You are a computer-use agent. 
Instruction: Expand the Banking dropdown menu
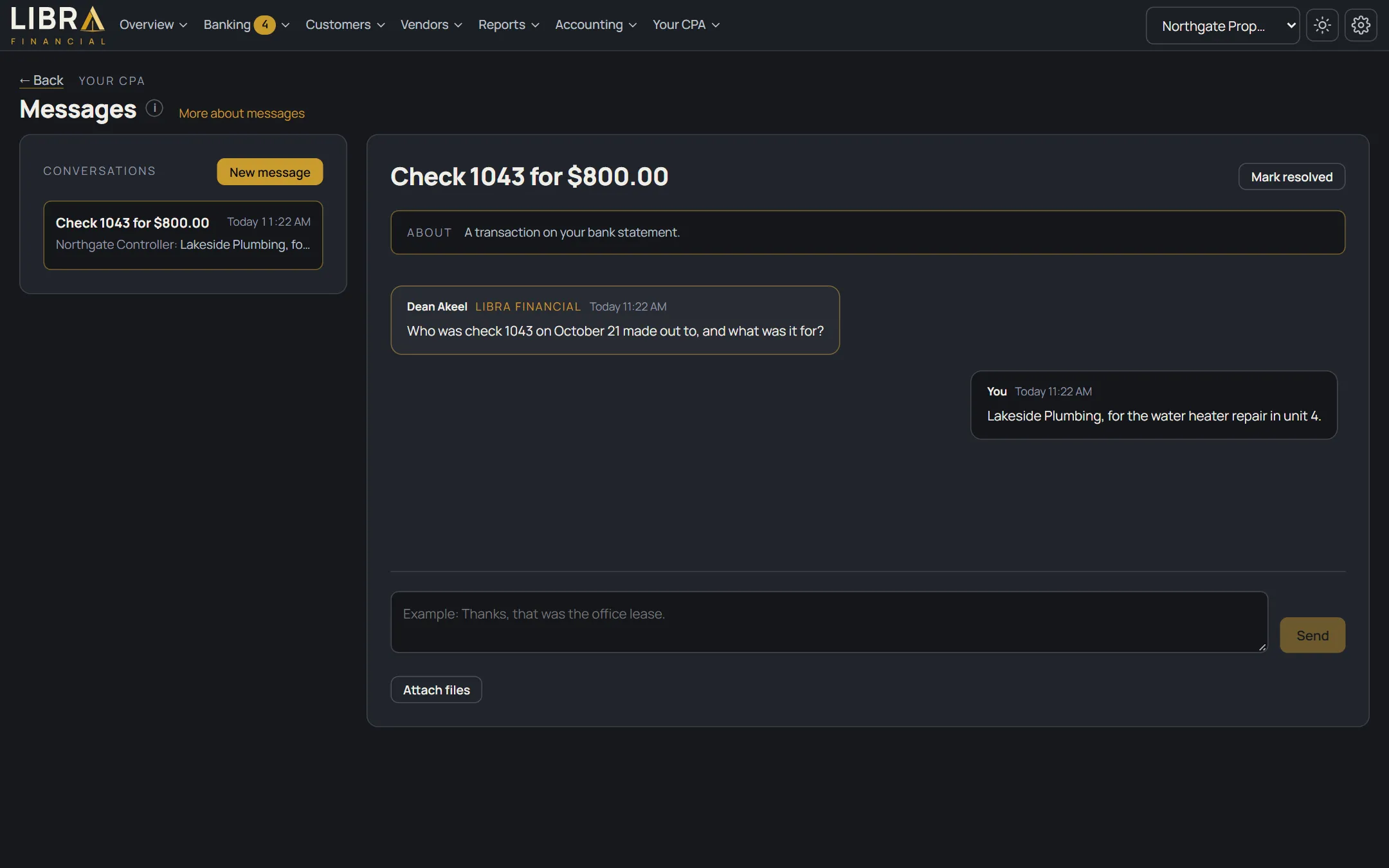[246, 24]
